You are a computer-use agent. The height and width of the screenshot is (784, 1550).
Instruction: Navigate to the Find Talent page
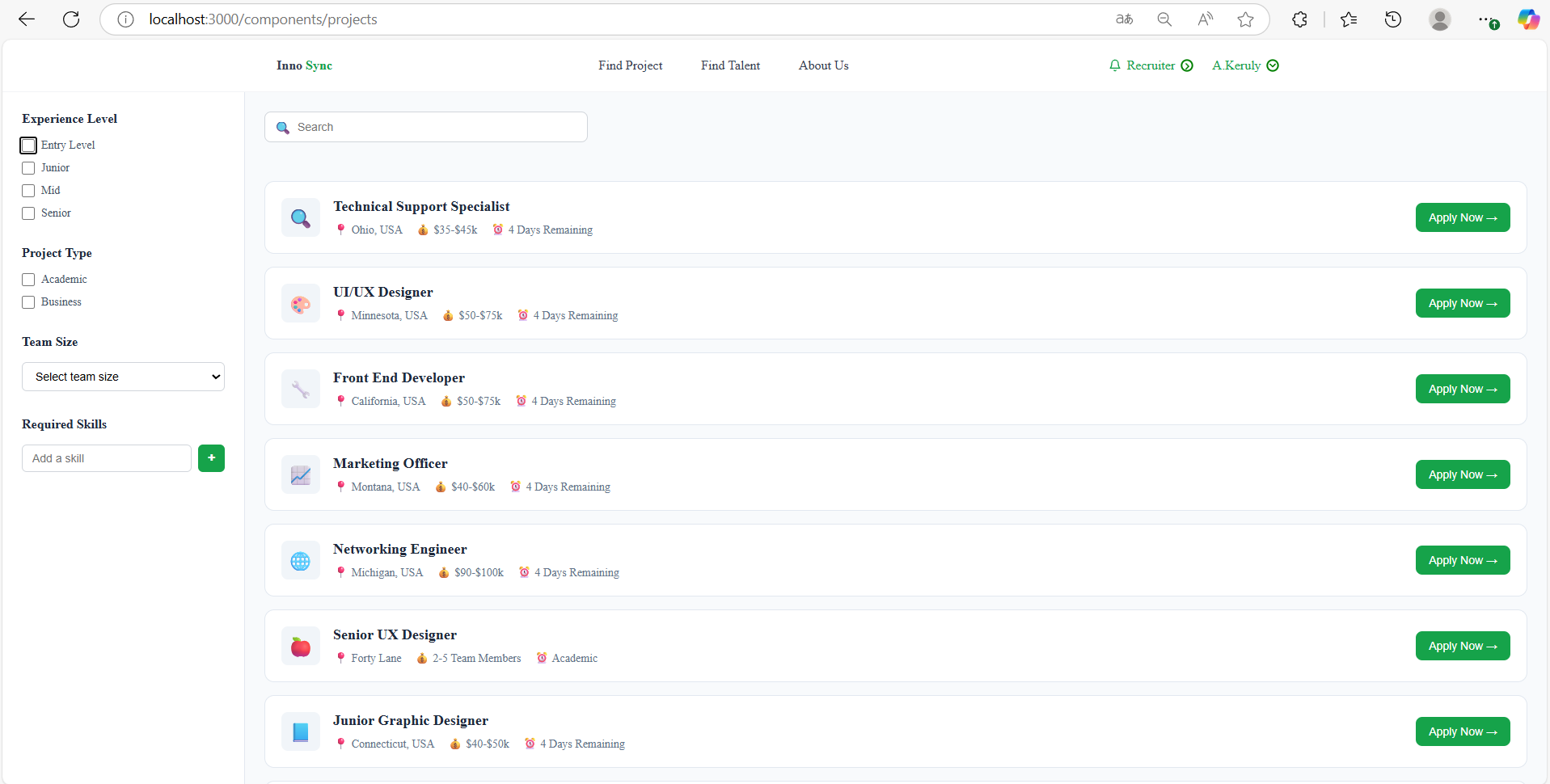click(x=730, y=65)
